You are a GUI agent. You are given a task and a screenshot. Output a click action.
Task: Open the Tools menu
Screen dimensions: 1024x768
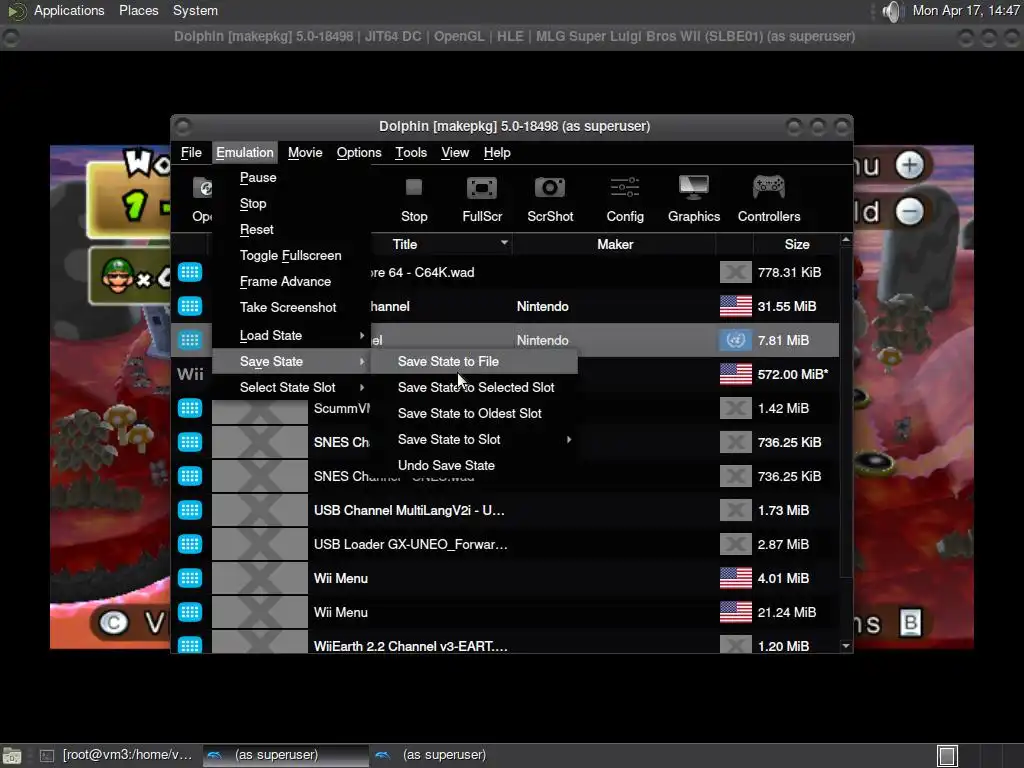411,152
